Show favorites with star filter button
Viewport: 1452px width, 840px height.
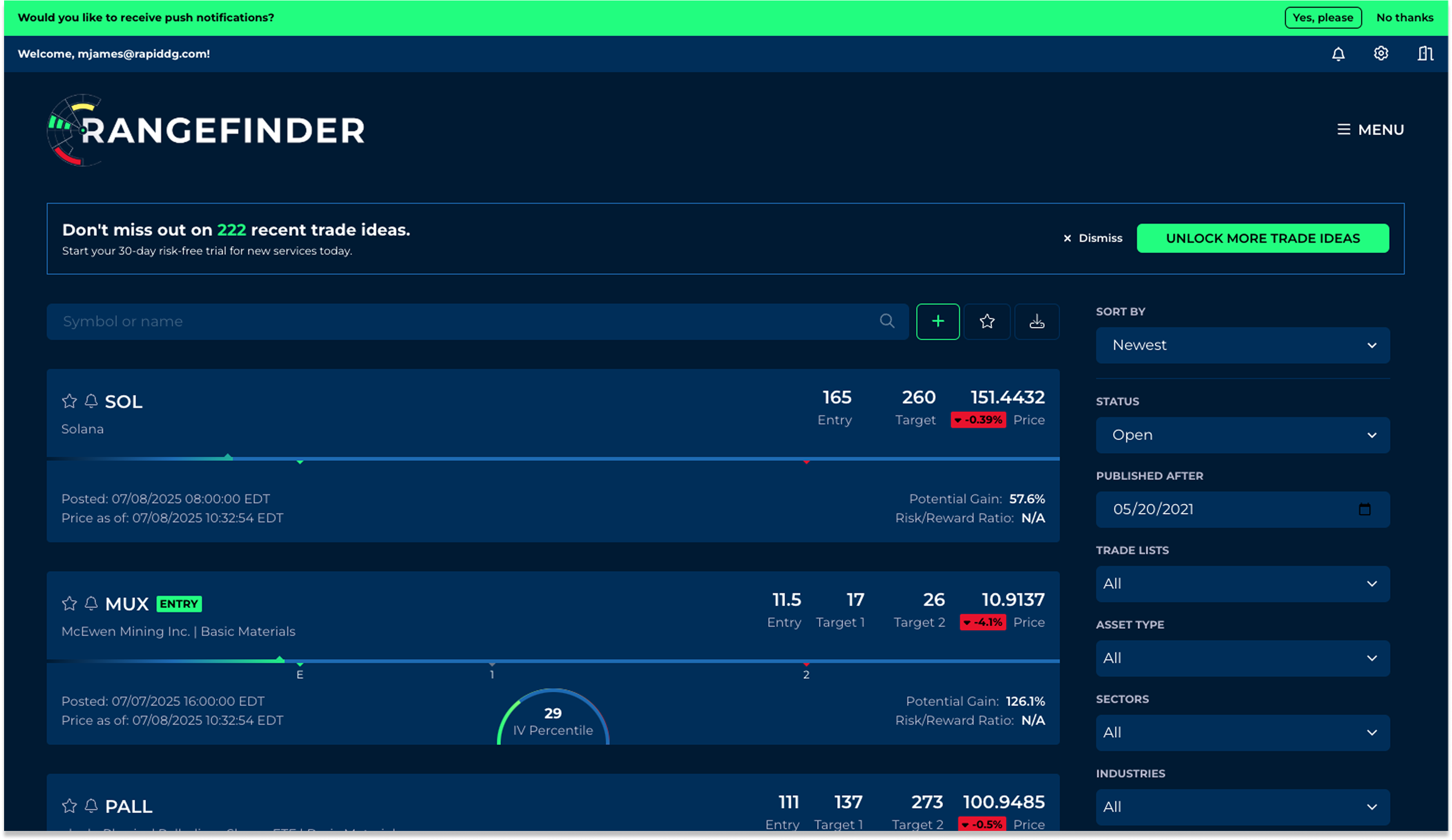coord(987,321)
